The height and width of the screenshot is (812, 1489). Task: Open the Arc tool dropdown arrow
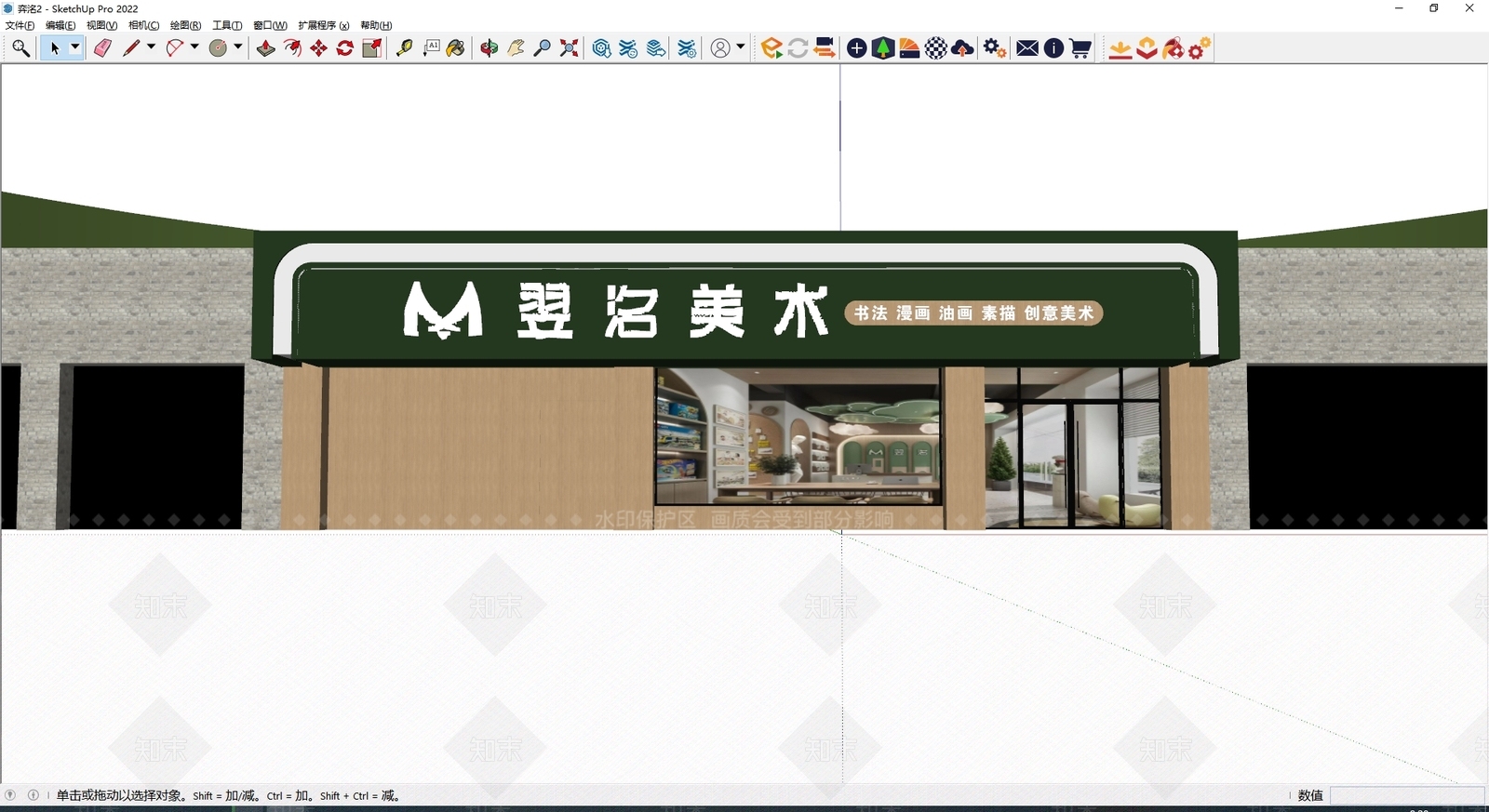tap(195, 47)
